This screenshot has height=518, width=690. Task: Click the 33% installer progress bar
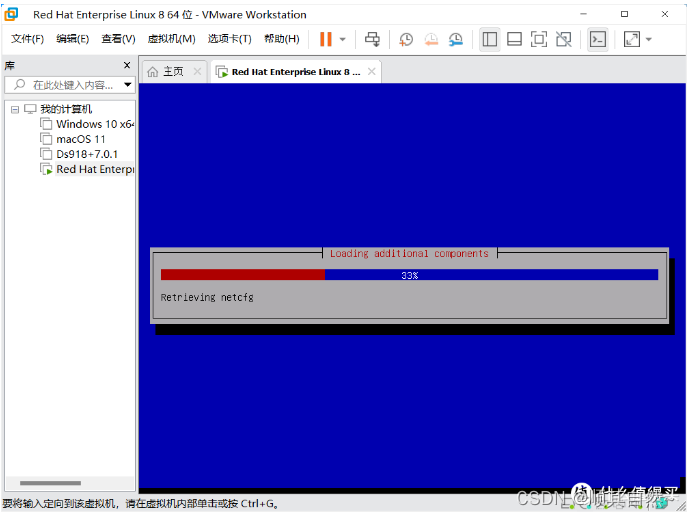409,275
